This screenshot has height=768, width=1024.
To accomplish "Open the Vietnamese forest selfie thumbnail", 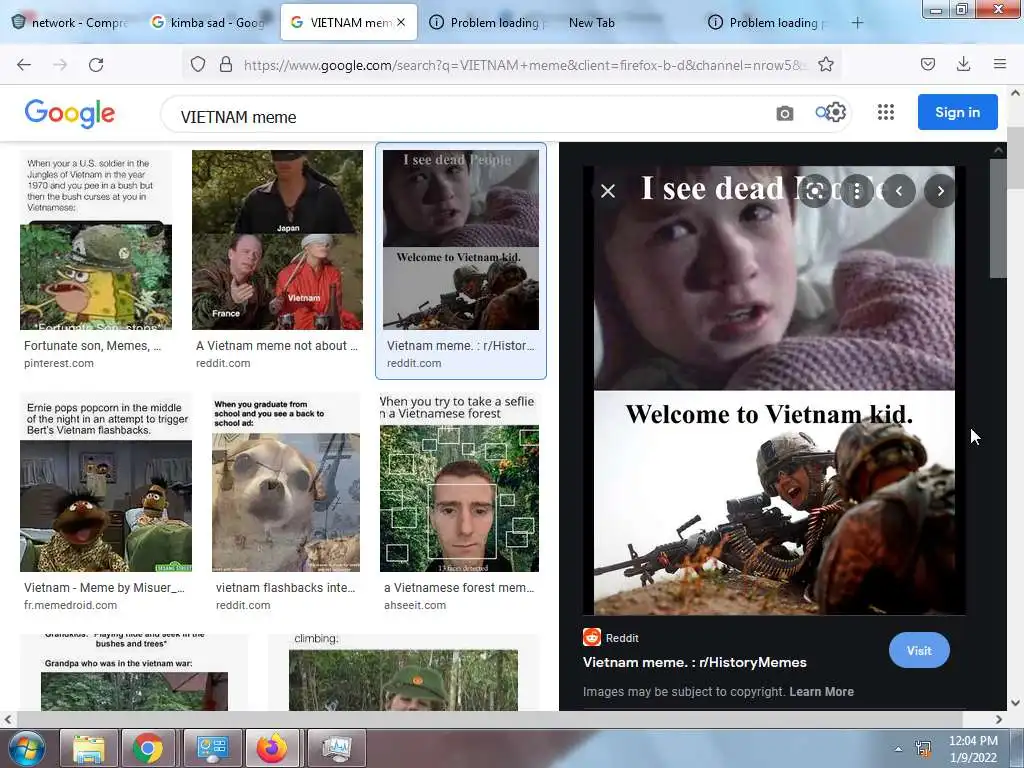I will pos(460,483).
